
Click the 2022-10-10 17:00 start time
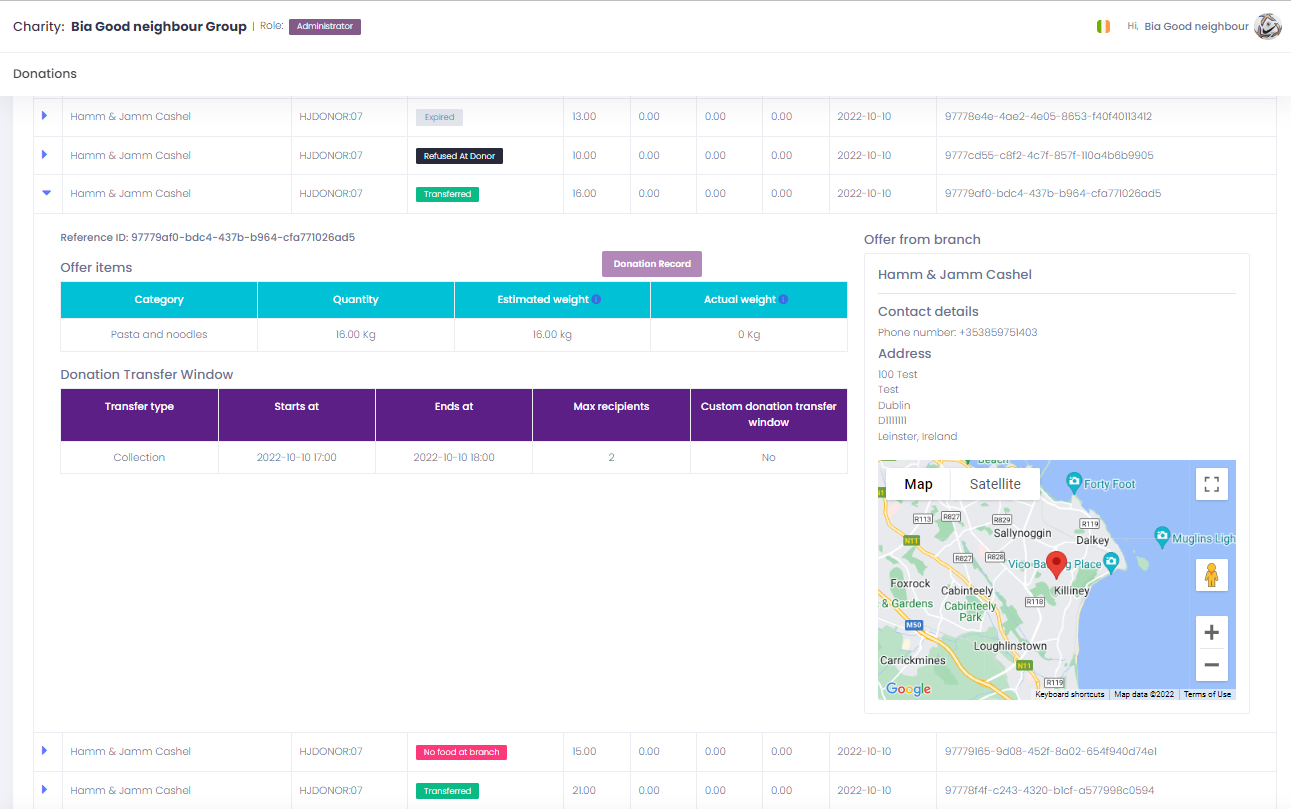pyautogui.click(x=297, y=457)
